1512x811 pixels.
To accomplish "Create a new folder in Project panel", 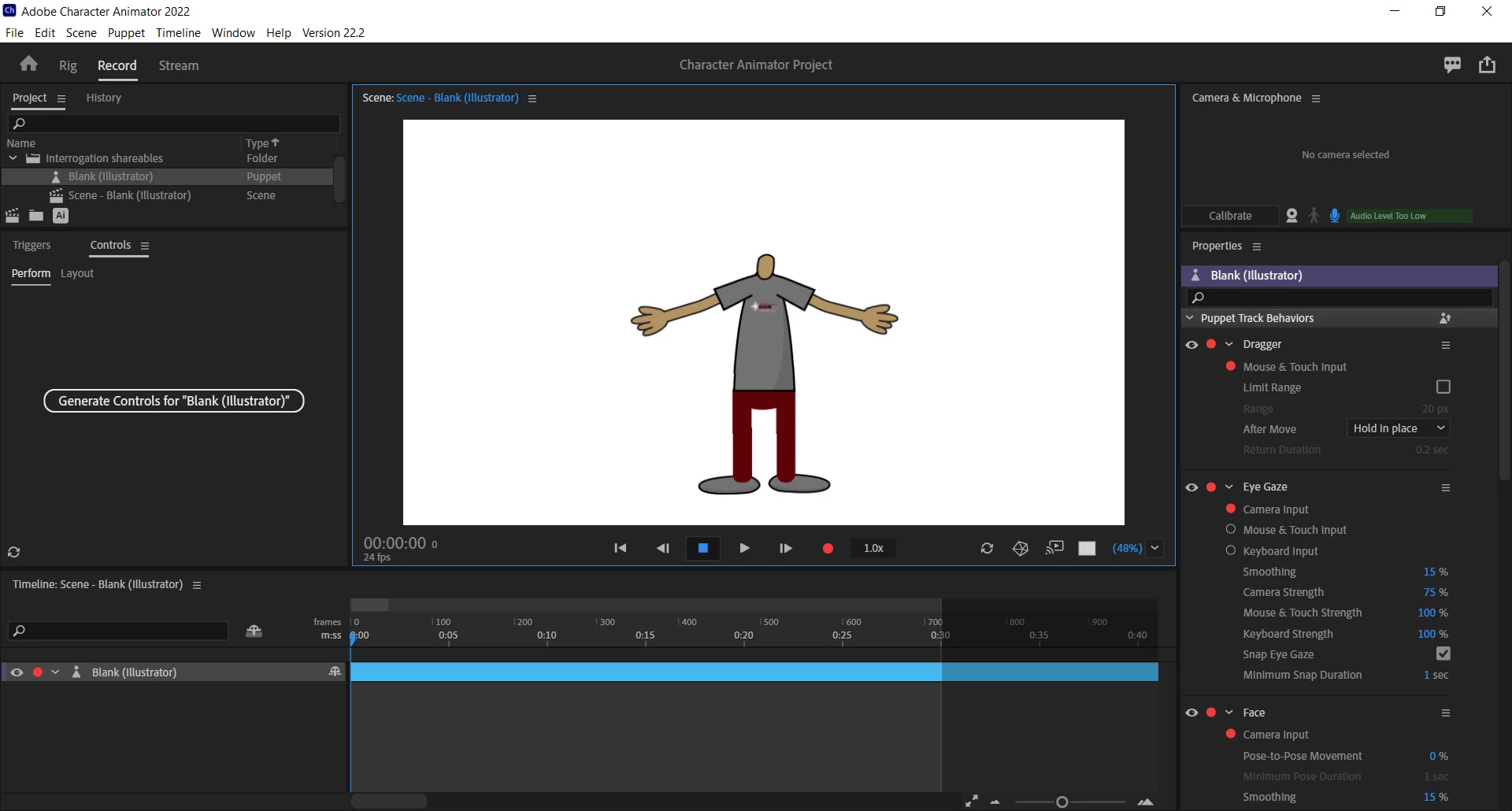I will [x=36, y=216].
